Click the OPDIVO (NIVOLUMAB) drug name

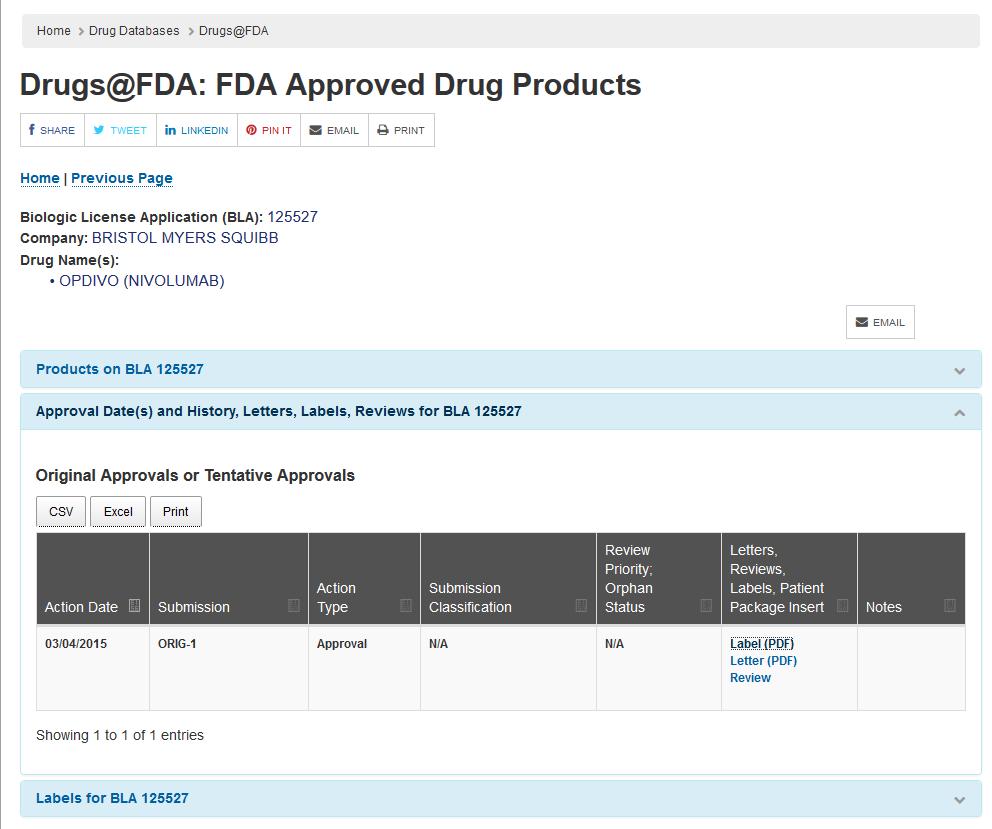click(x=142, y=281)
